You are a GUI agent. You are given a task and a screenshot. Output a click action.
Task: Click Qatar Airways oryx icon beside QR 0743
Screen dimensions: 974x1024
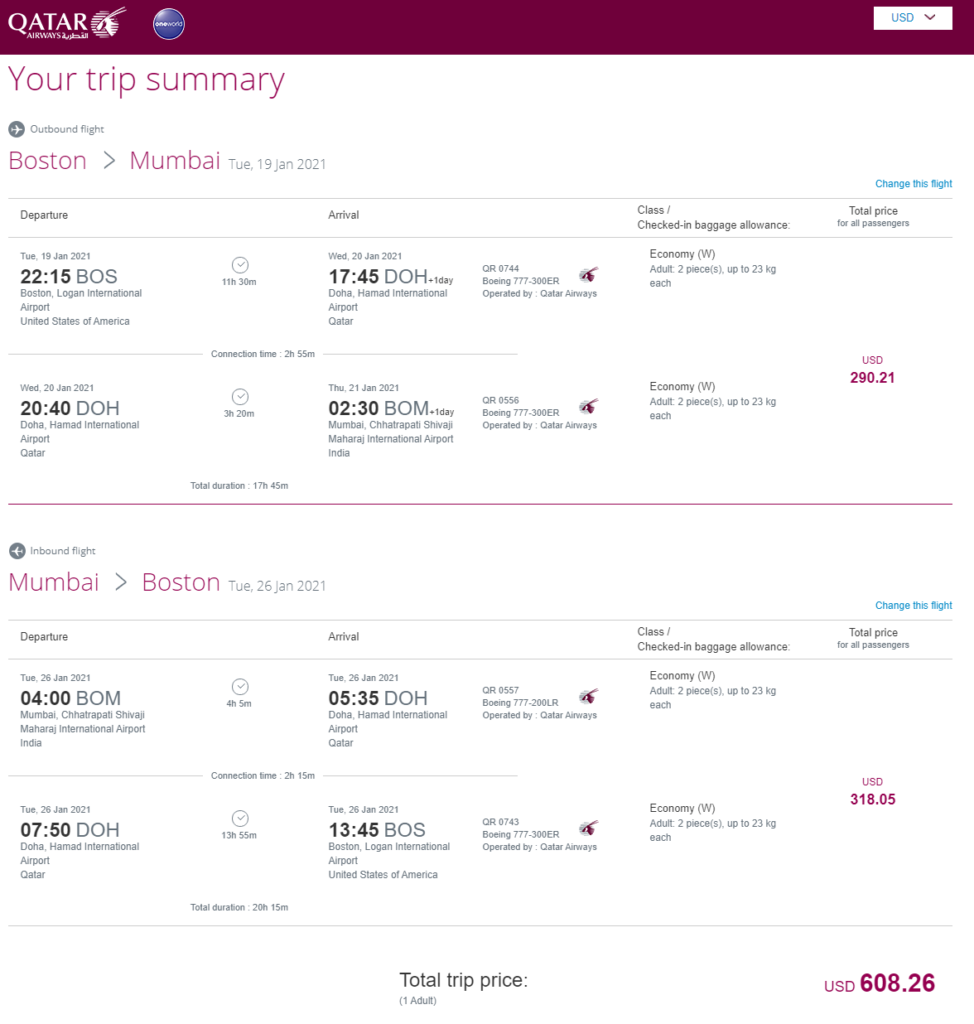(x=588, y=829)
